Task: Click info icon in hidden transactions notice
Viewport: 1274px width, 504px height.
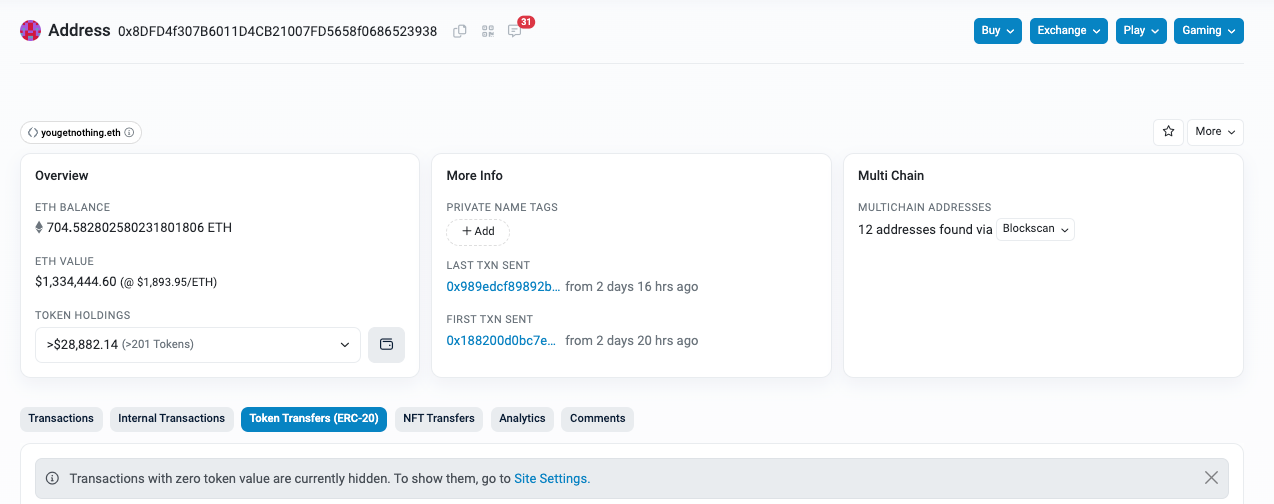Action: pyautogui.click(x=52, y=479)
